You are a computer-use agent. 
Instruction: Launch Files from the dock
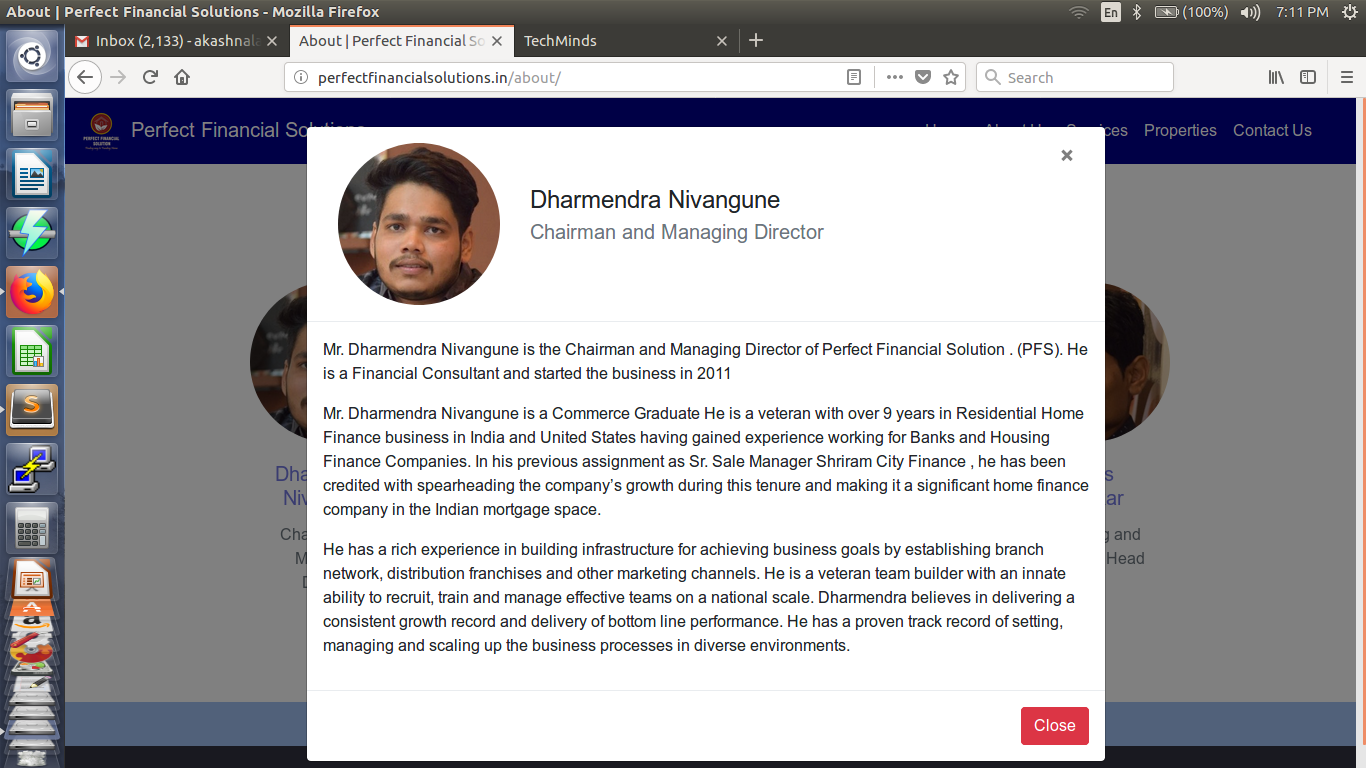coord(33,115)
